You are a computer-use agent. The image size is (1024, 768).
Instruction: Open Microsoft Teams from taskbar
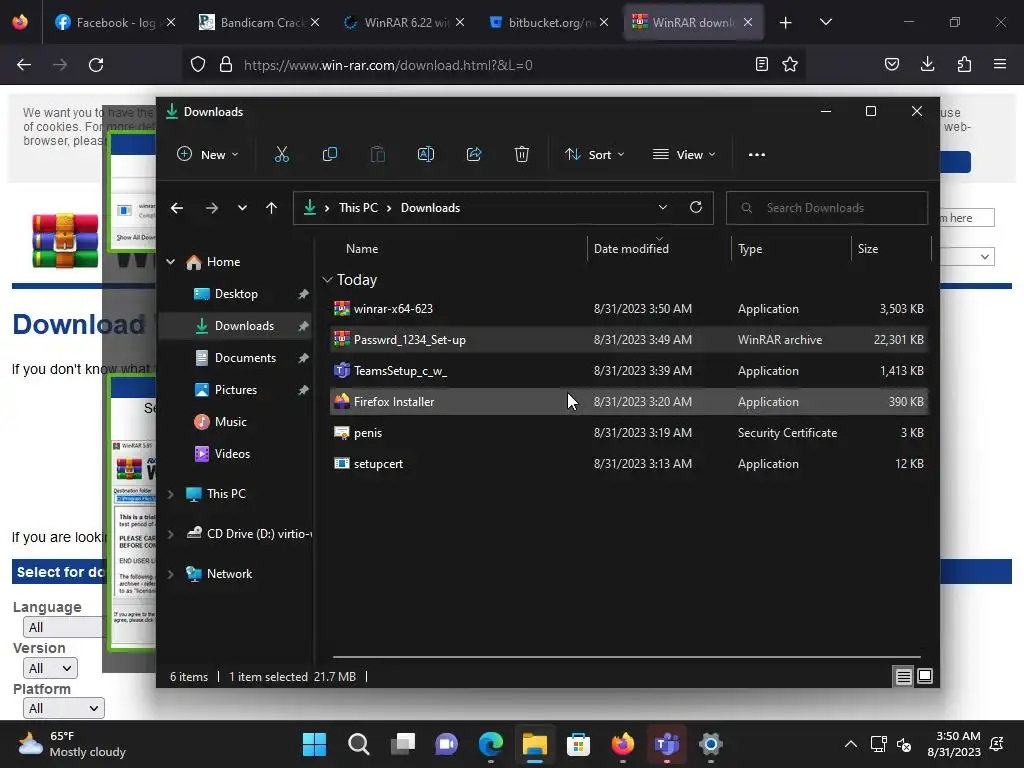coord(666,744)
